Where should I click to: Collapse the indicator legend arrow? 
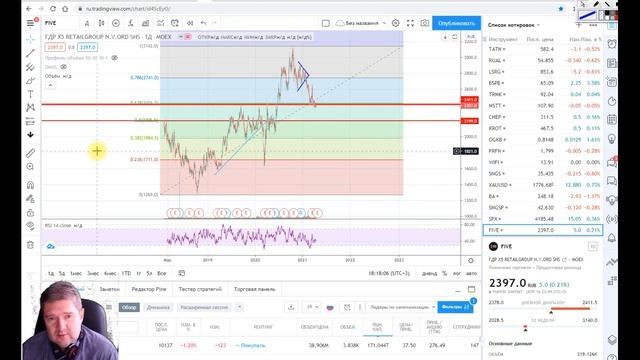(50, 85)
